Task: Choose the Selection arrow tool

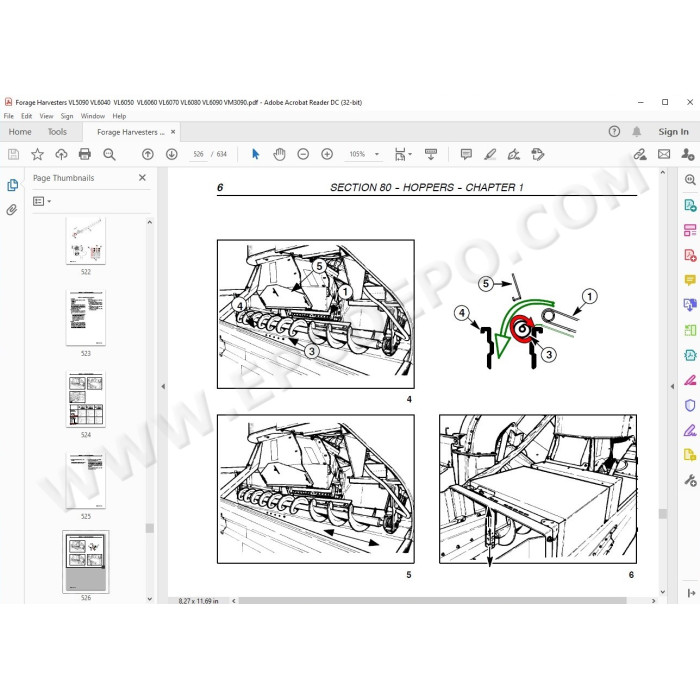Action: coord(255,154)
